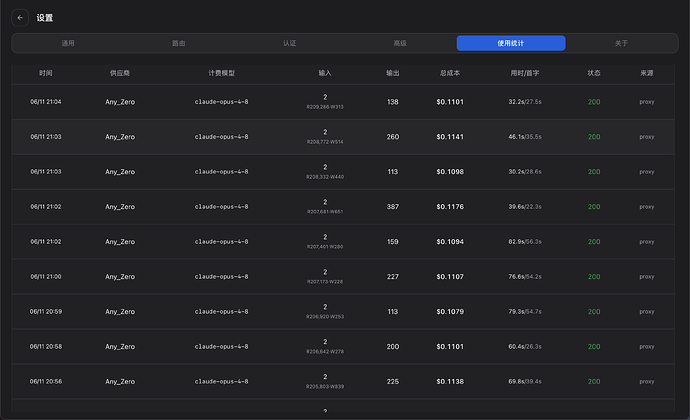The image size is (690, 420).
Task: Click the cost $0.1098
Action: point(450,172)
